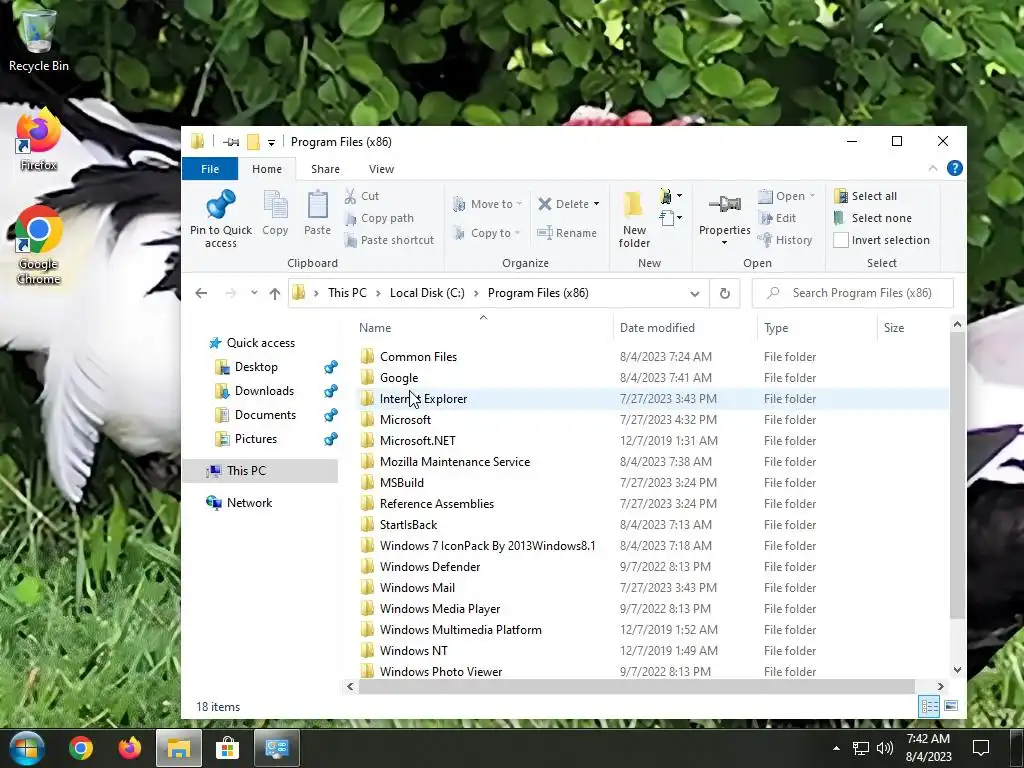
Task: Select Documents in navigation pane
Action: point(265,415)
